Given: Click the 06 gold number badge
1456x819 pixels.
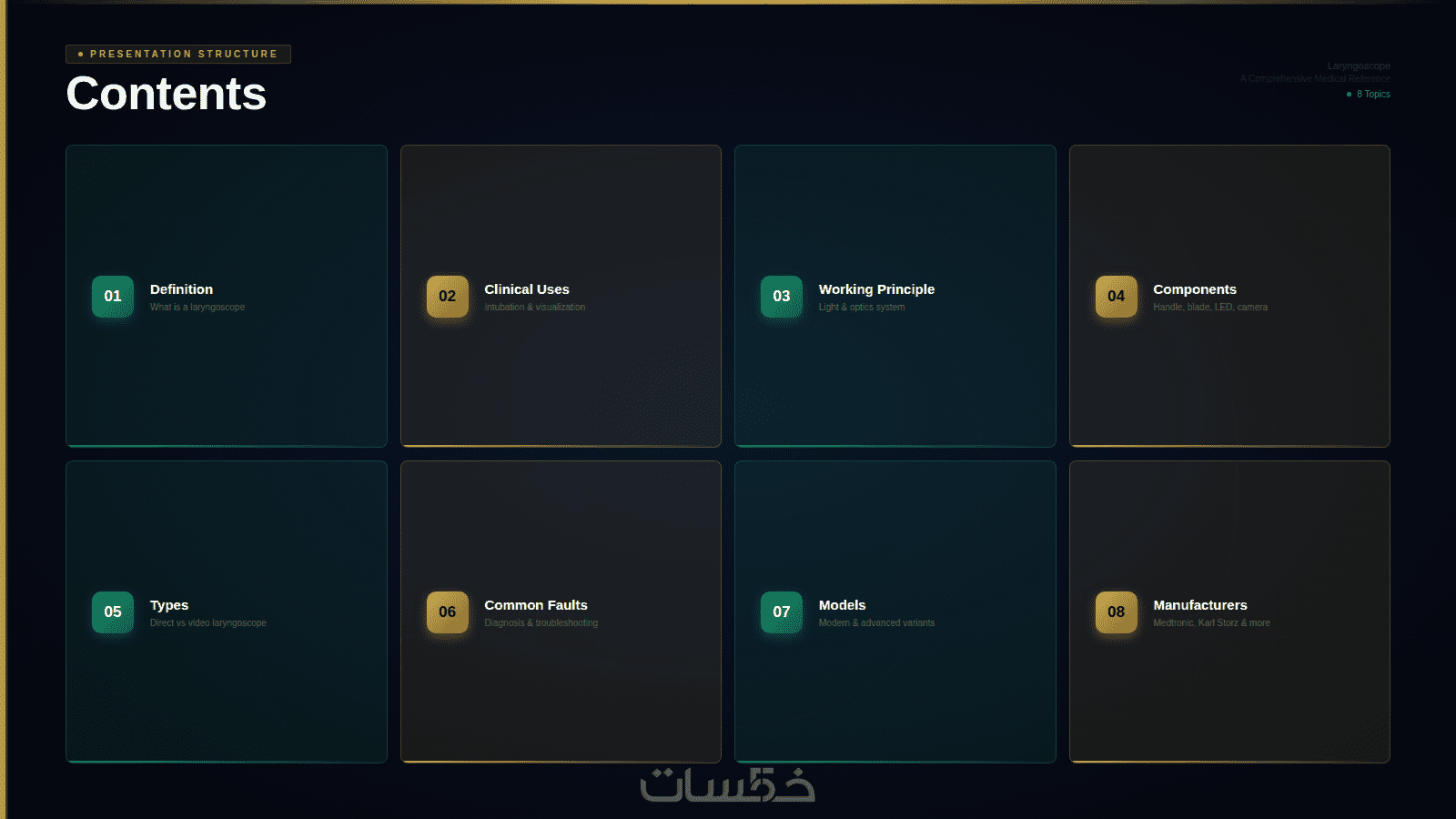Looking at the screenshot, I should tap(448, 612).
